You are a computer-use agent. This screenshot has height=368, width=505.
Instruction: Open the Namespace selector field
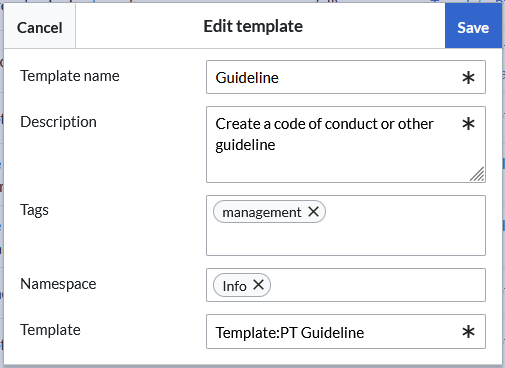pyautogui.click(x=346, y=285)
